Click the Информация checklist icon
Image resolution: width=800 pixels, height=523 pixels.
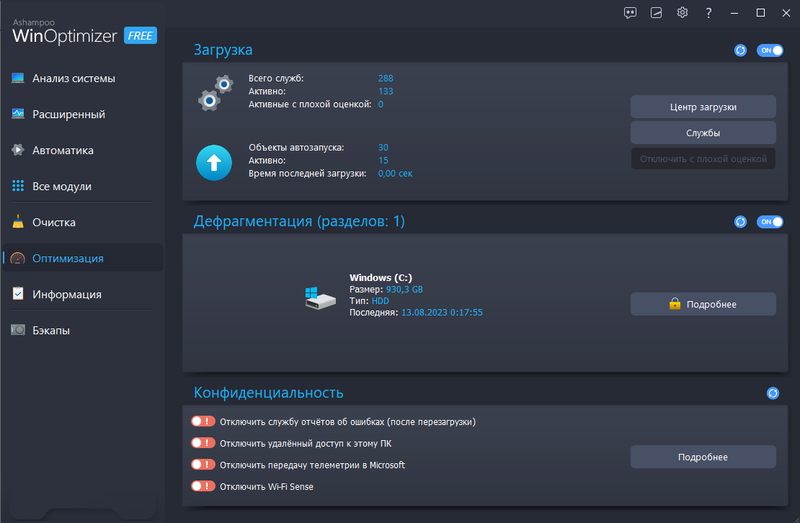[x=18, y=294]
